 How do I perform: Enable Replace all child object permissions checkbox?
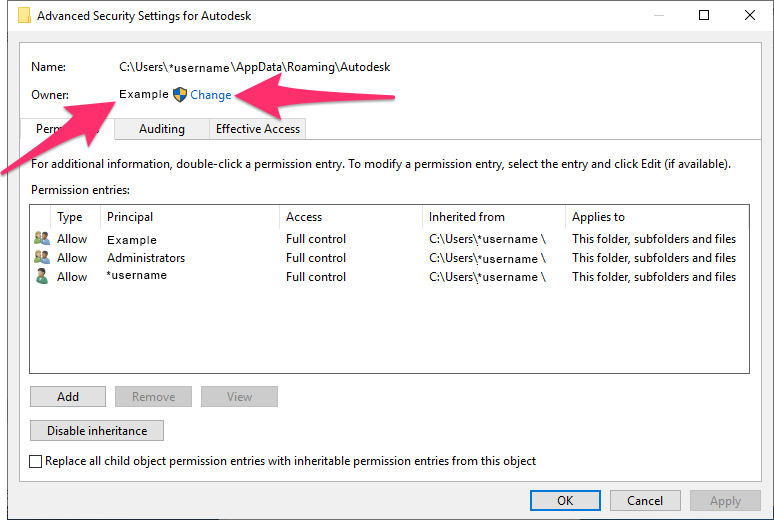(x=37, y=462)
